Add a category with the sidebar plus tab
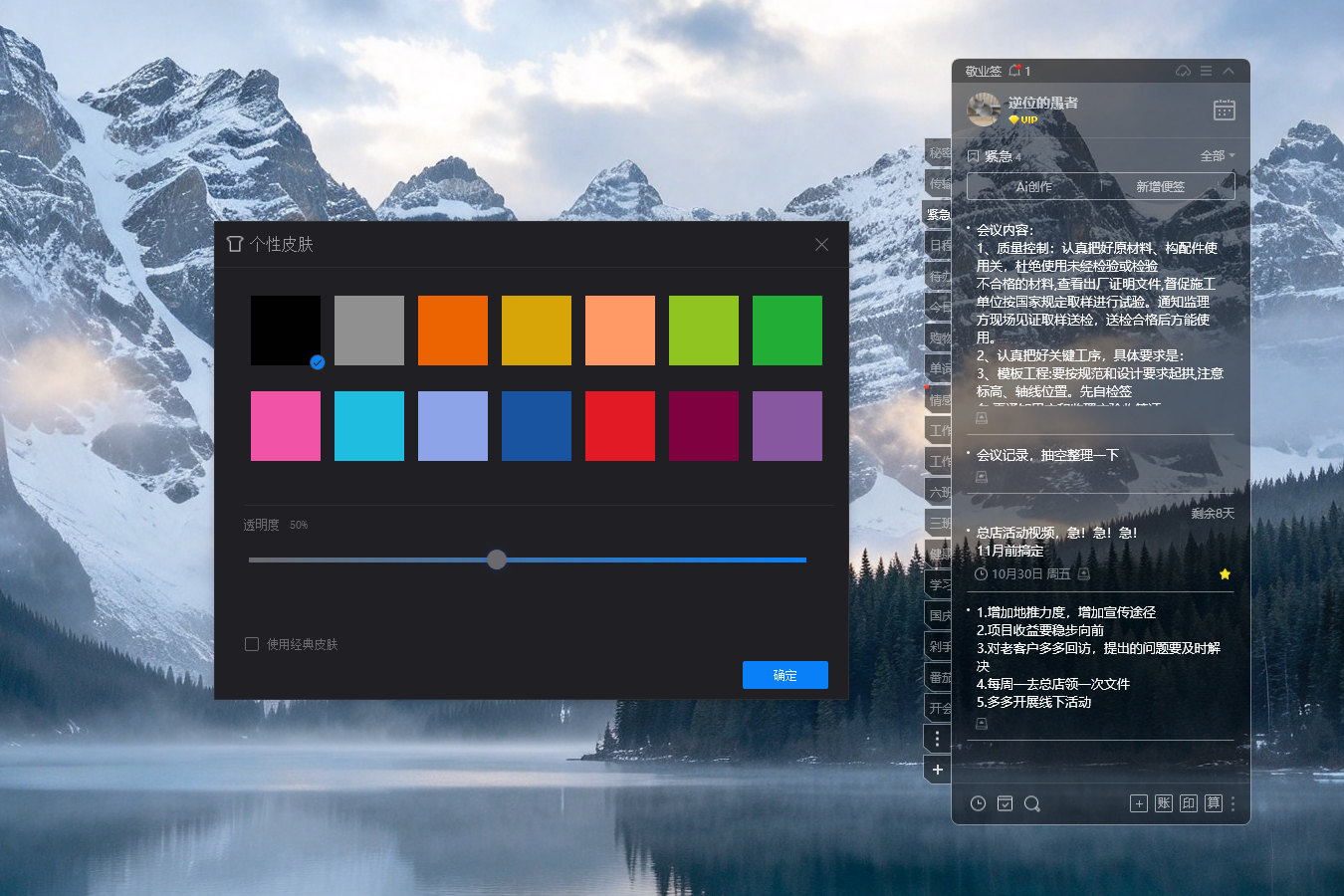 [937, 770]
